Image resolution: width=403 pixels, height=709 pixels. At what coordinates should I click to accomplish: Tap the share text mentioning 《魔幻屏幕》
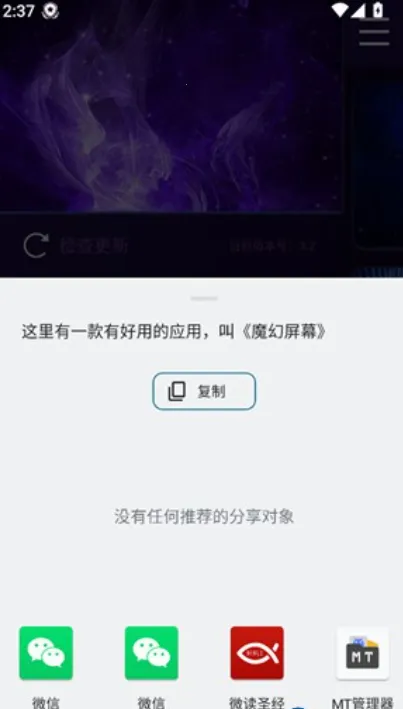tap(175, 332)
